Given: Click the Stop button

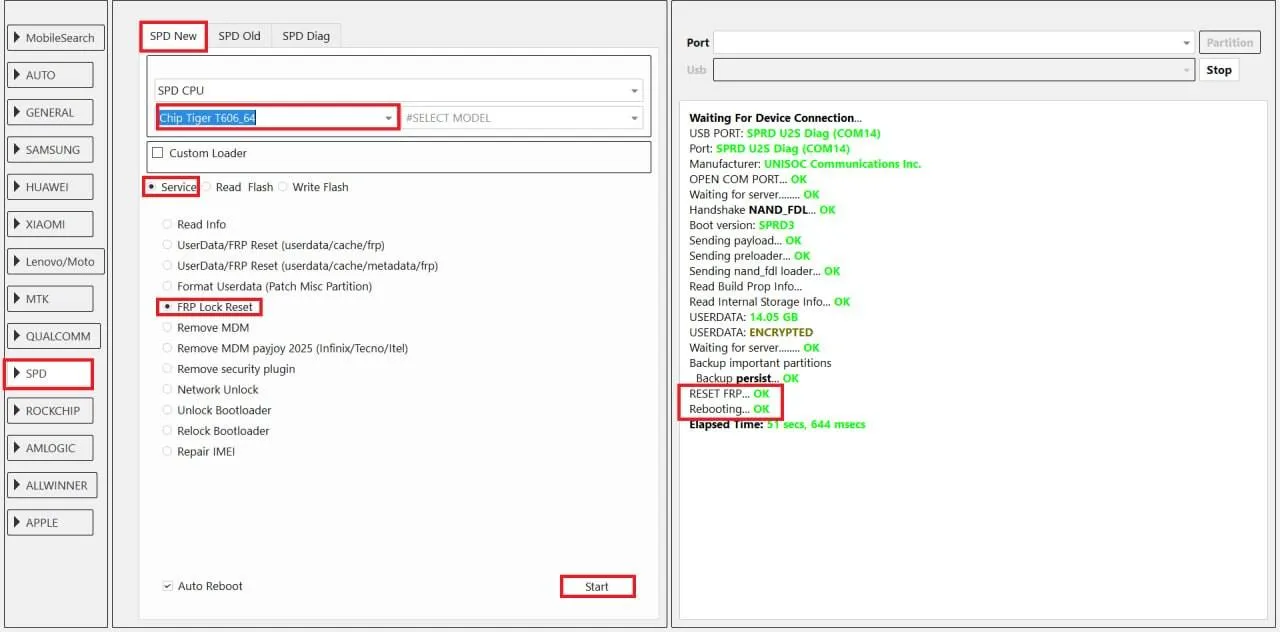Looking at the screenshot, I should point(1218,70).
